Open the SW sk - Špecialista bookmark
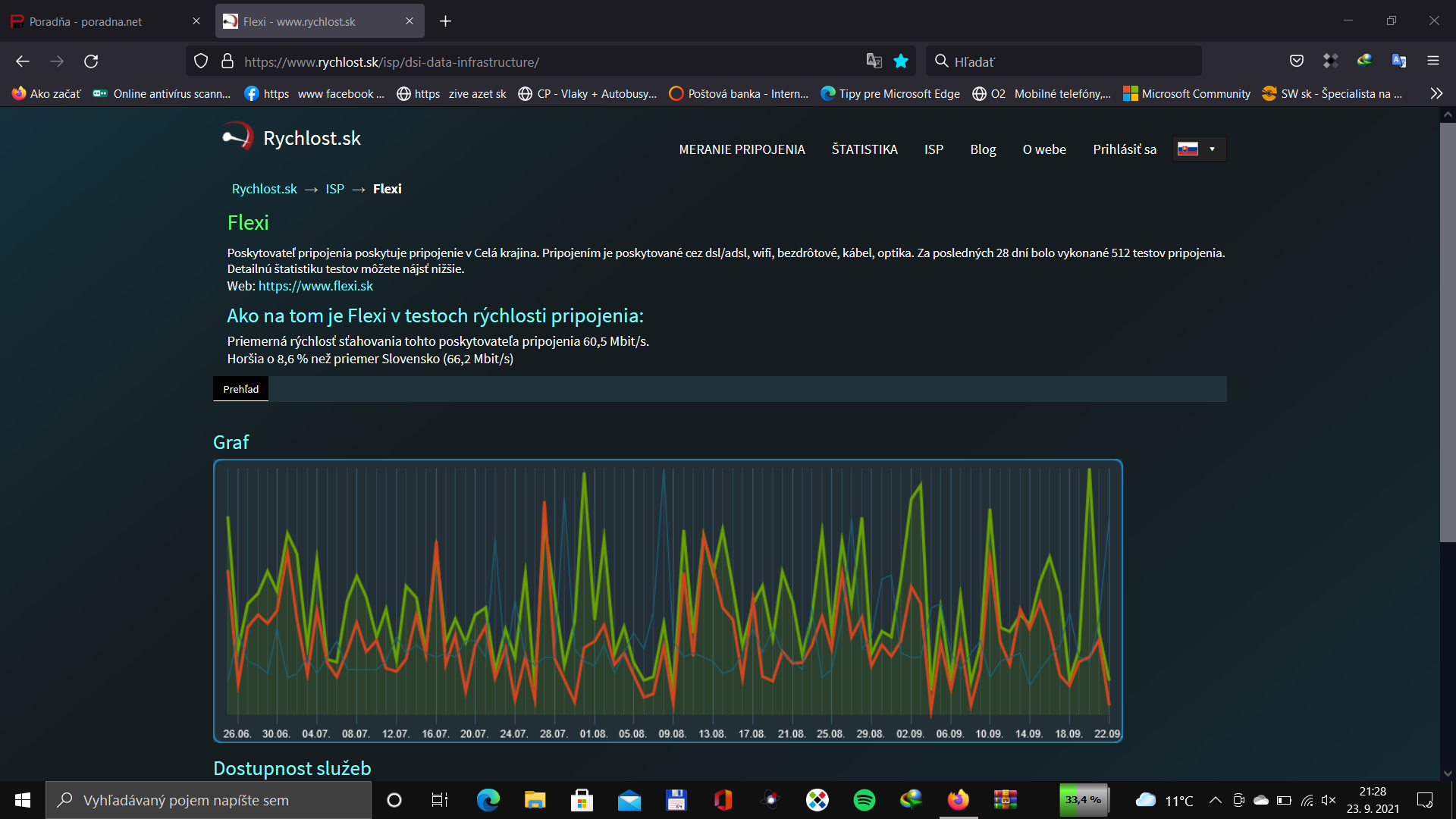The image size is (1456, 819). pos(1332,93)
